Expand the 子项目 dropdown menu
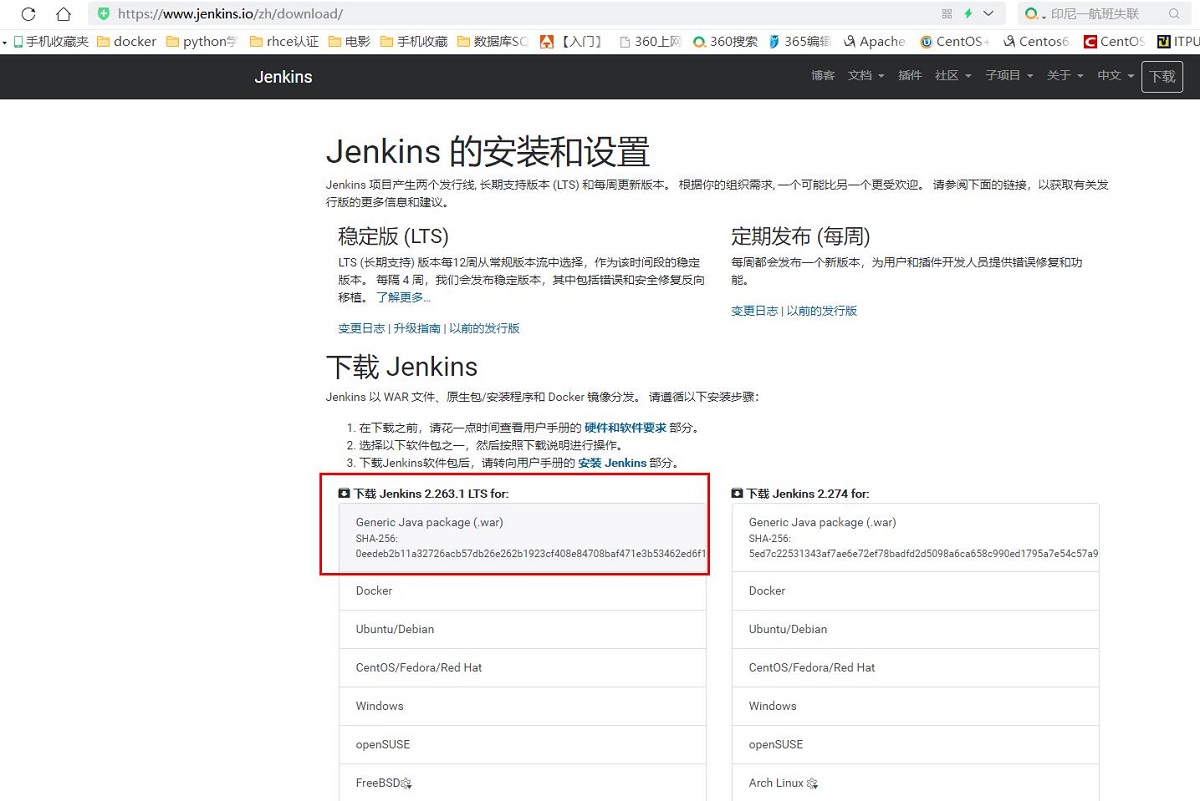 pyautogui.click(x=1009, y=76)
